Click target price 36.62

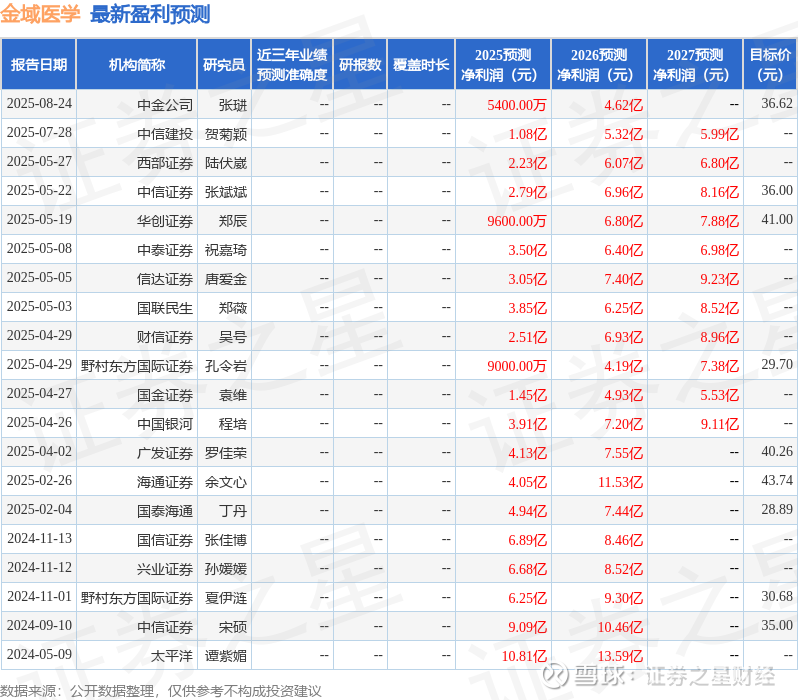pos(777,103)
